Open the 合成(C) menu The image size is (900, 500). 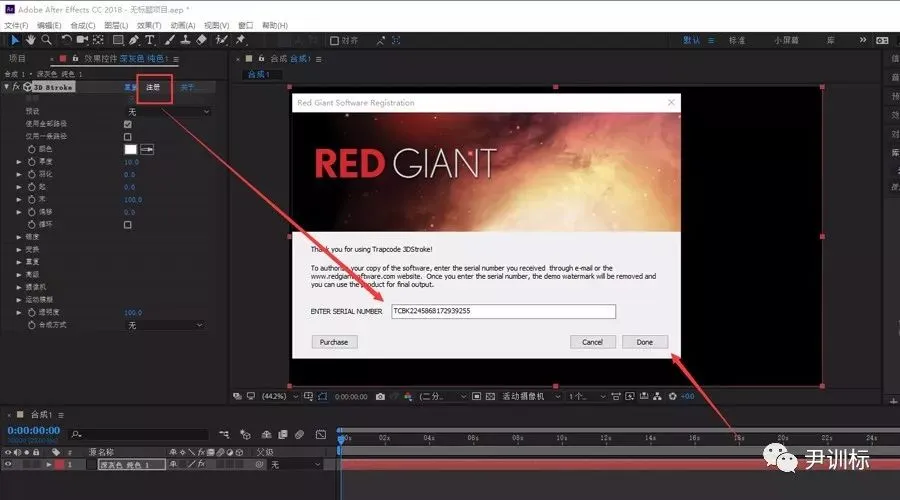click(x=83, y=25)
